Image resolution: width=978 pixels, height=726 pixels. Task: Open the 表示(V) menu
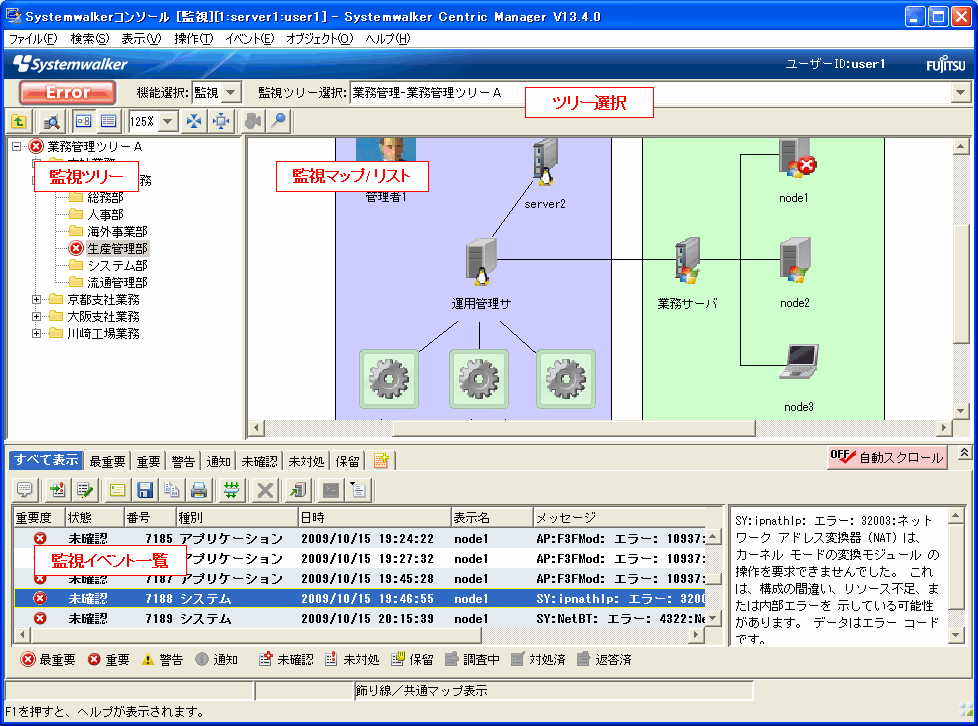(x=141, y=39)
